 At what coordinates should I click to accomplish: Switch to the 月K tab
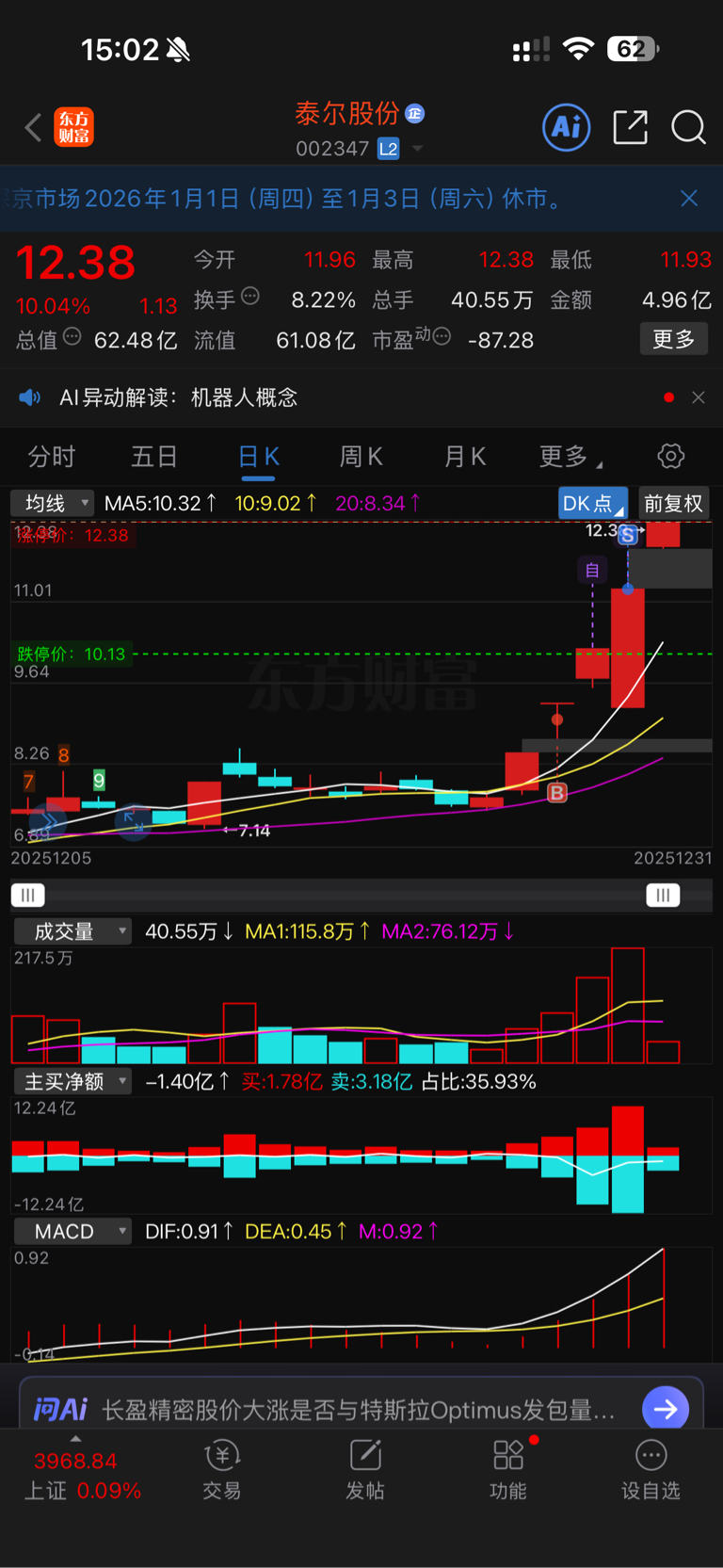coord(464,457)
